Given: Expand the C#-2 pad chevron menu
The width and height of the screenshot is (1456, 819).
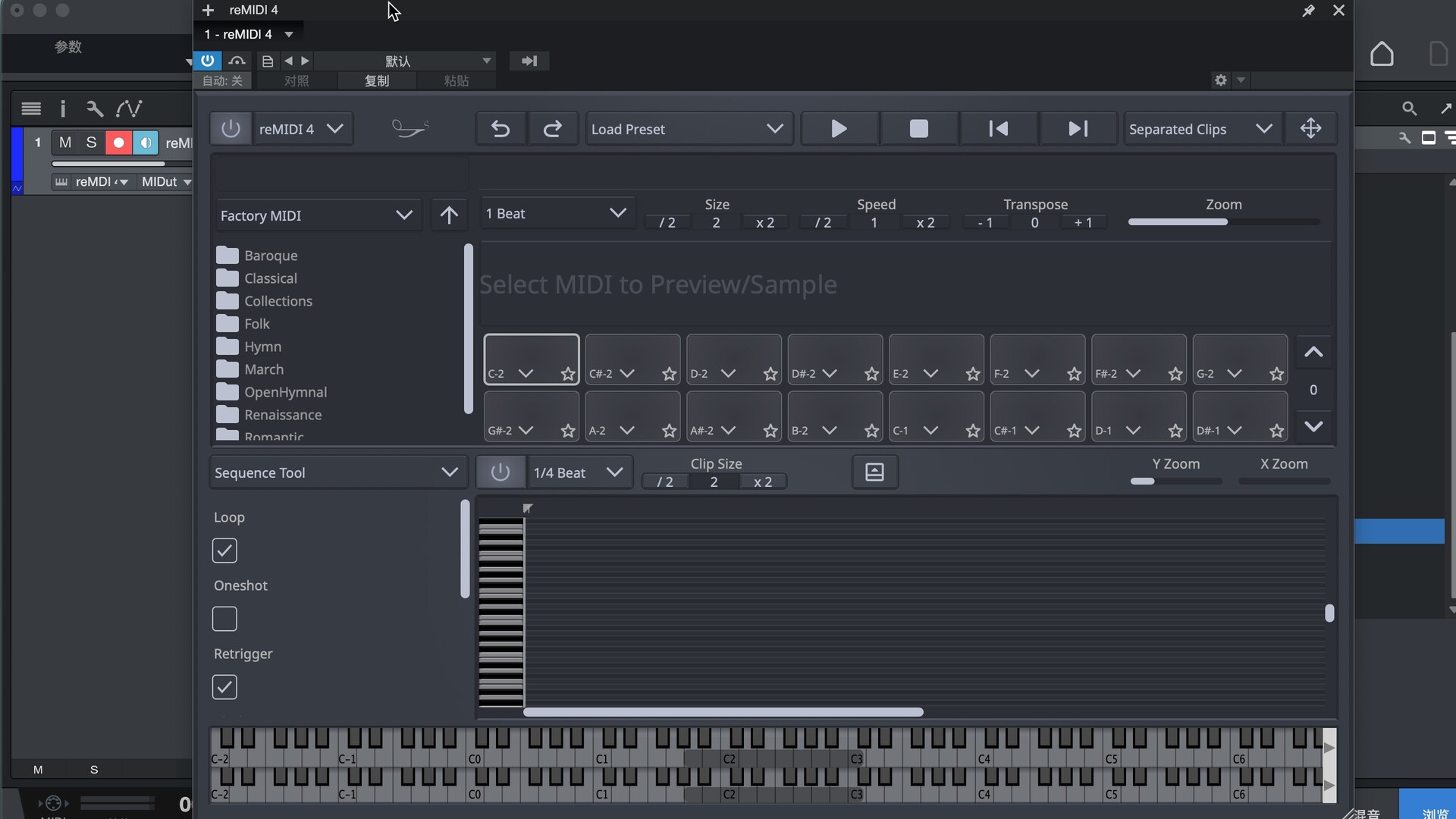Looking at the screenshot, I should click(627, 374).
